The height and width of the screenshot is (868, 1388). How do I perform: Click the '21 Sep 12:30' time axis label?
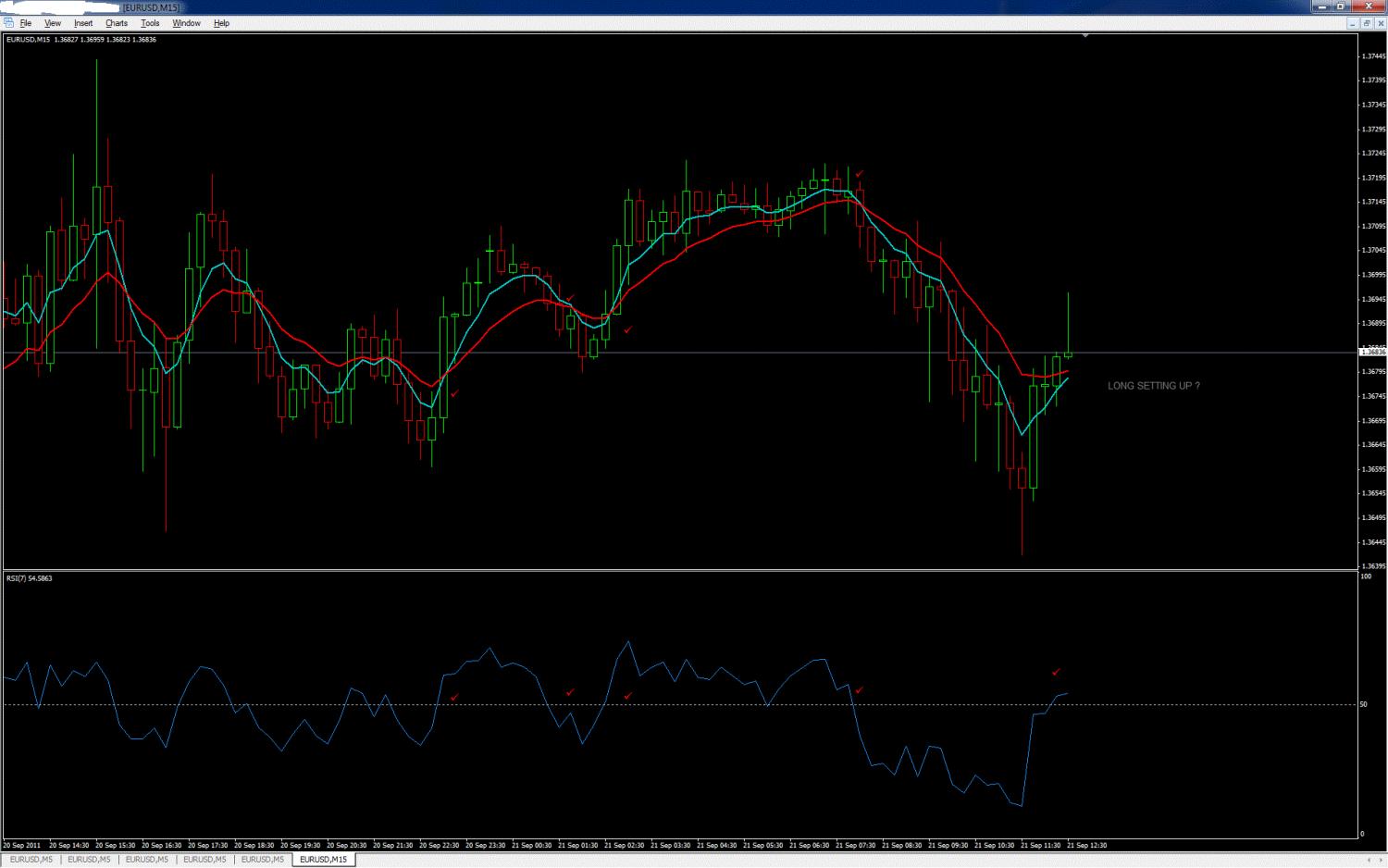(1087, 845)
